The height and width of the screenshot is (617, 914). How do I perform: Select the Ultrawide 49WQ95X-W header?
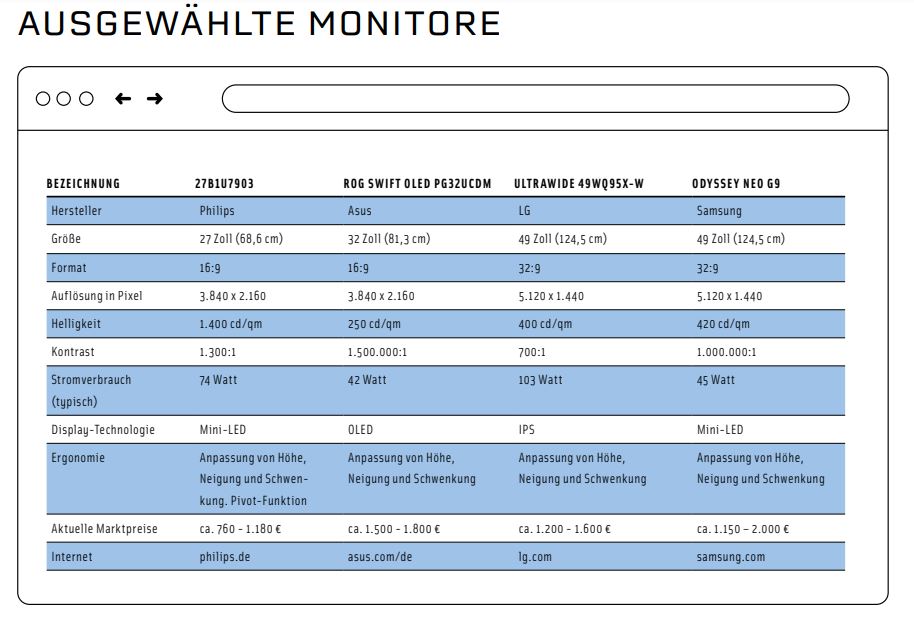(x=579, y=184)
